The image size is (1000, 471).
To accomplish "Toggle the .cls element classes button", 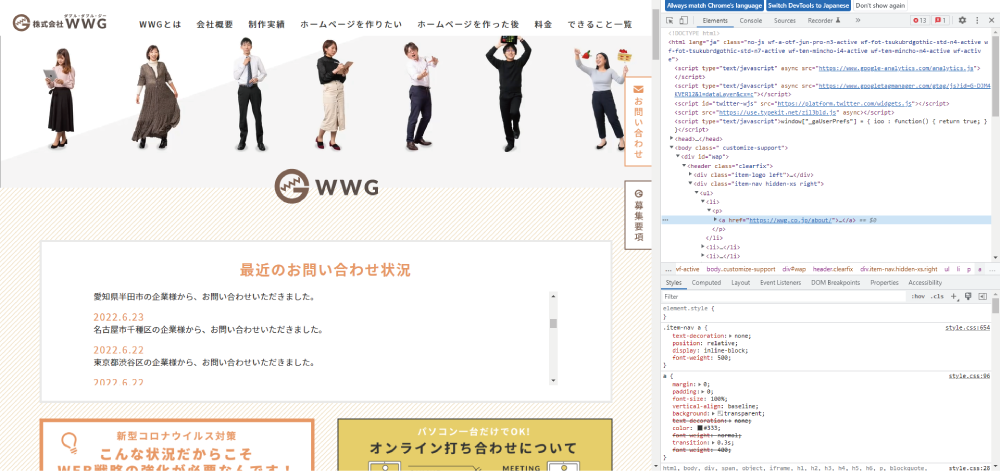I will point(937,297).
